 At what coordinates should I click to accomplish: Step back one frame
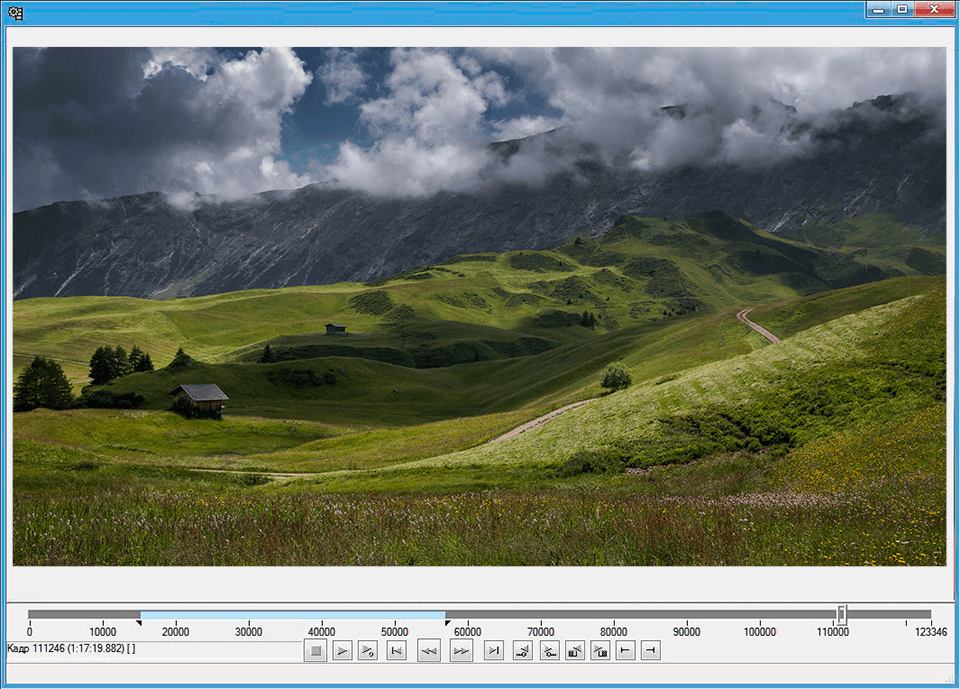pyautogui.click(x=429, y=650)
